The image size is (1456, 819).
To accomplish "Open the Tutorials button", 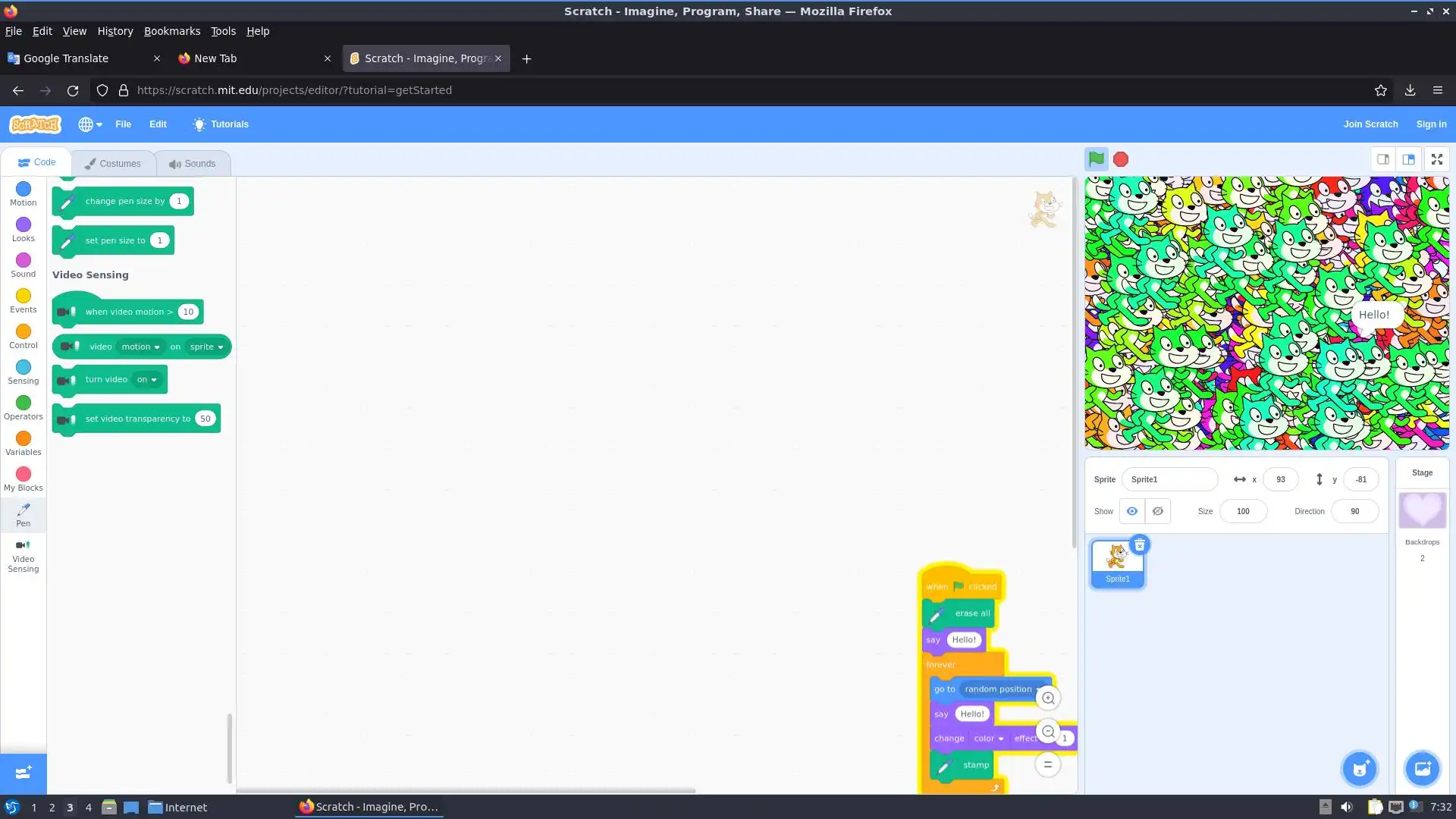I will click(221, 124).
